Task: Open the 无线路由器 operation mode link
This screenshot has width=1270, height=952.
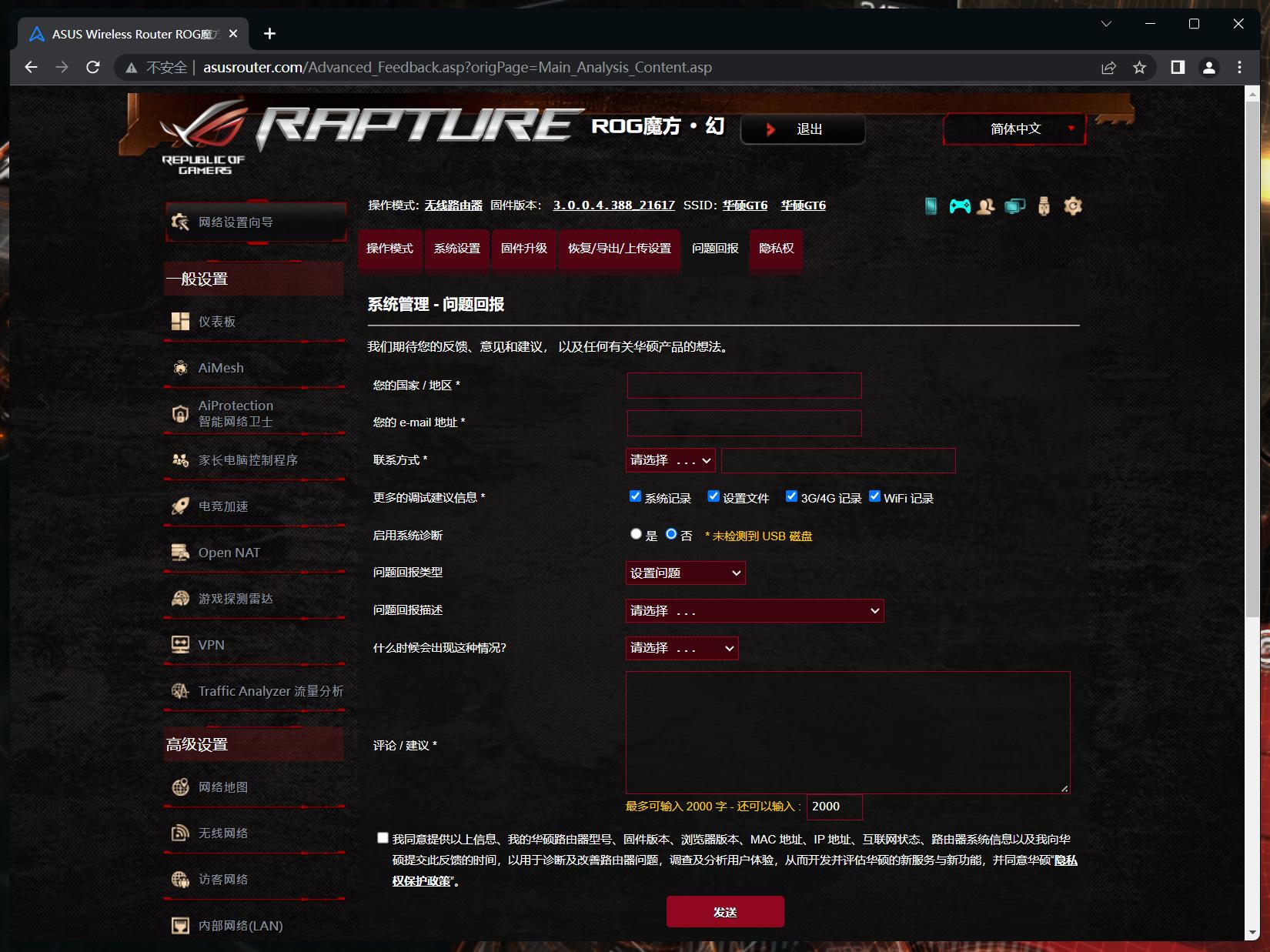Action: (453, 205)
